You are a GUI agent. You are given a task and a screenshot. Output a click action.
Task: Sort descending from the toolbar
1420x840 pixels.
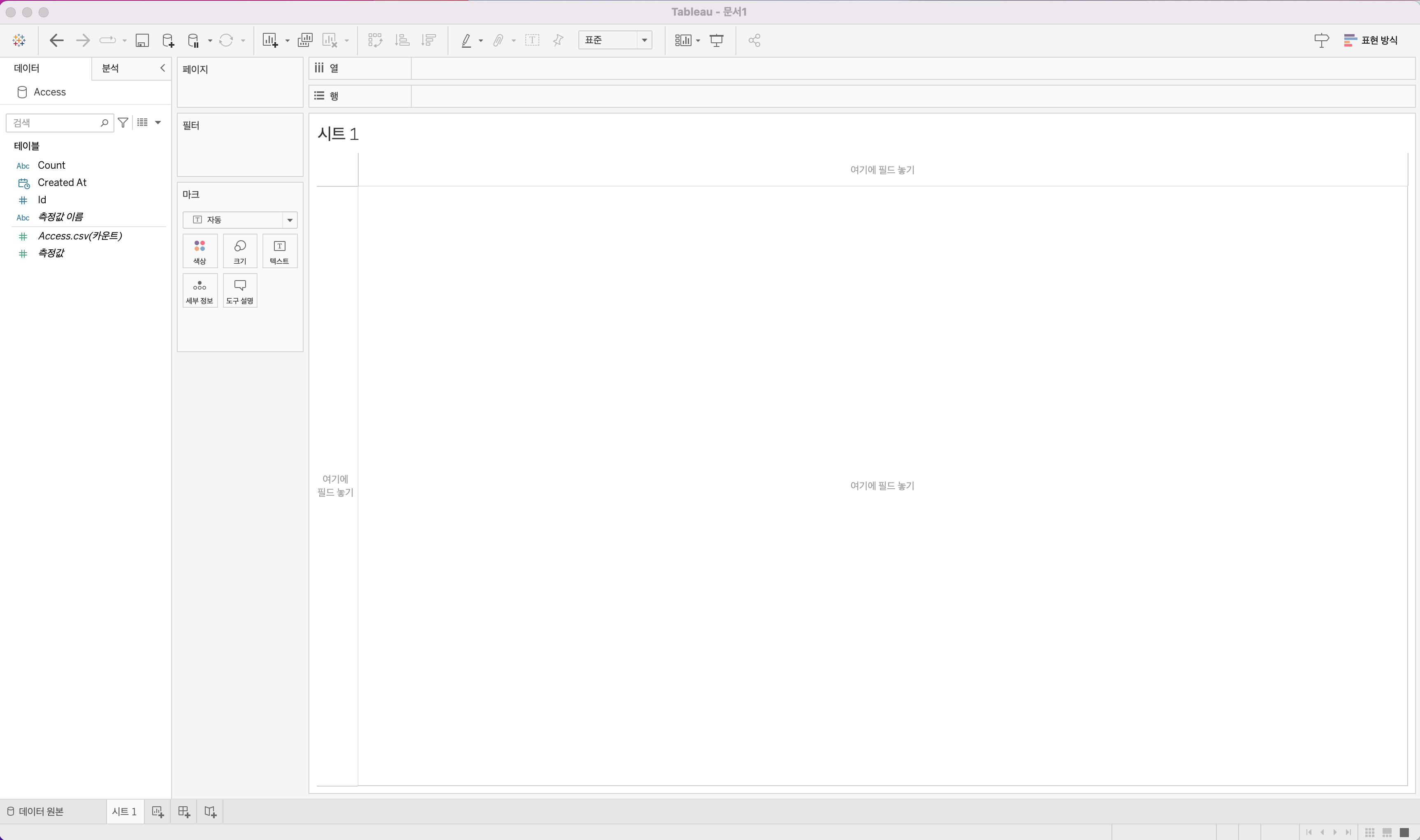click(x=429, y=40)
